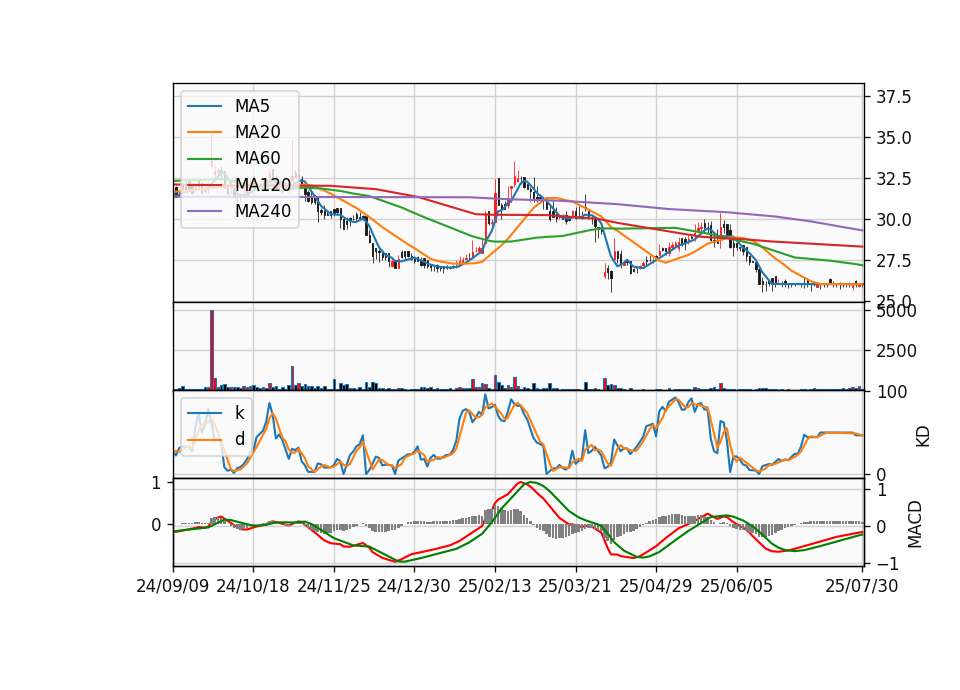The height and width of the screenshot is (690, 960).
Task: Click the MA20 legend label
Action: [257, 132]
